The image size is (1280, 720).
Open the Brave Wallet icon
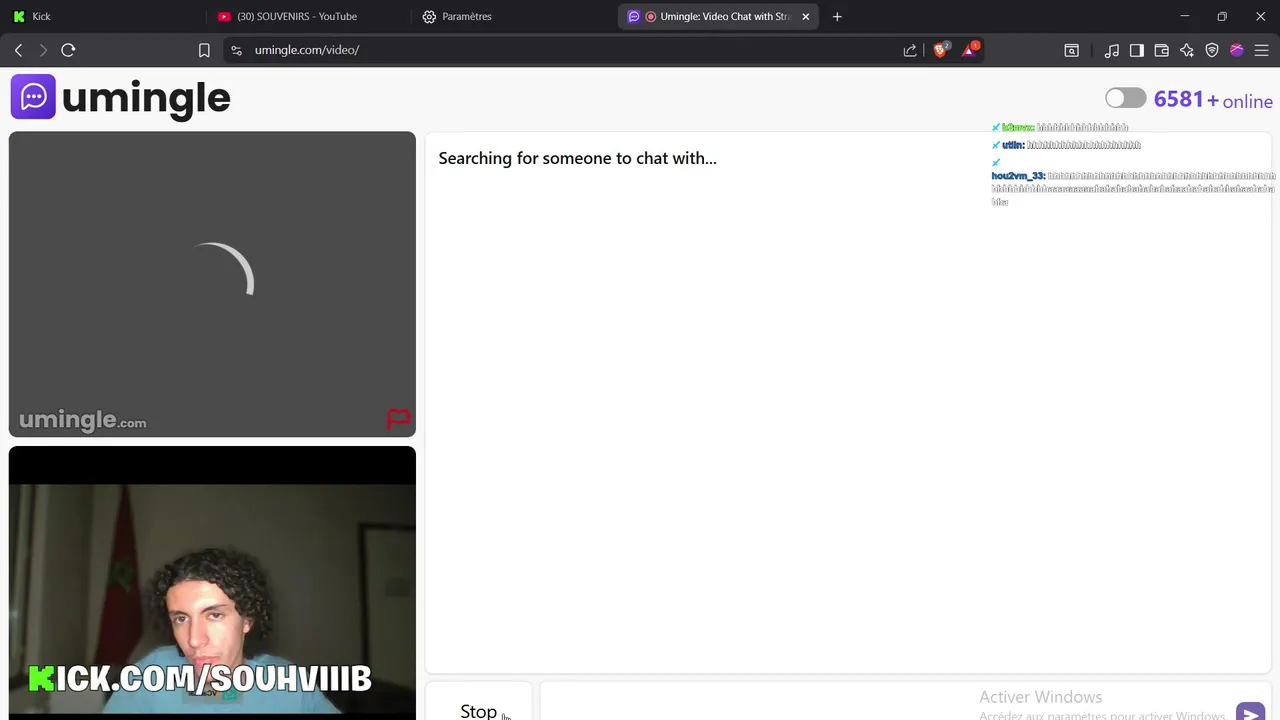1162,50
